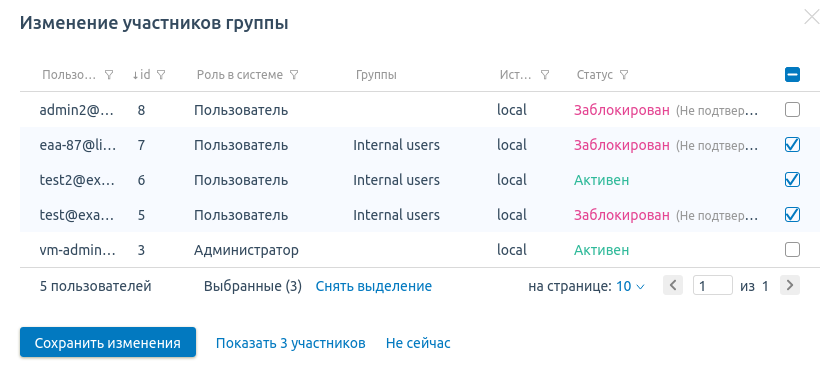Click Internal users in eaa-87 row
Screen dimensions: 840x375
coord(396,145)
